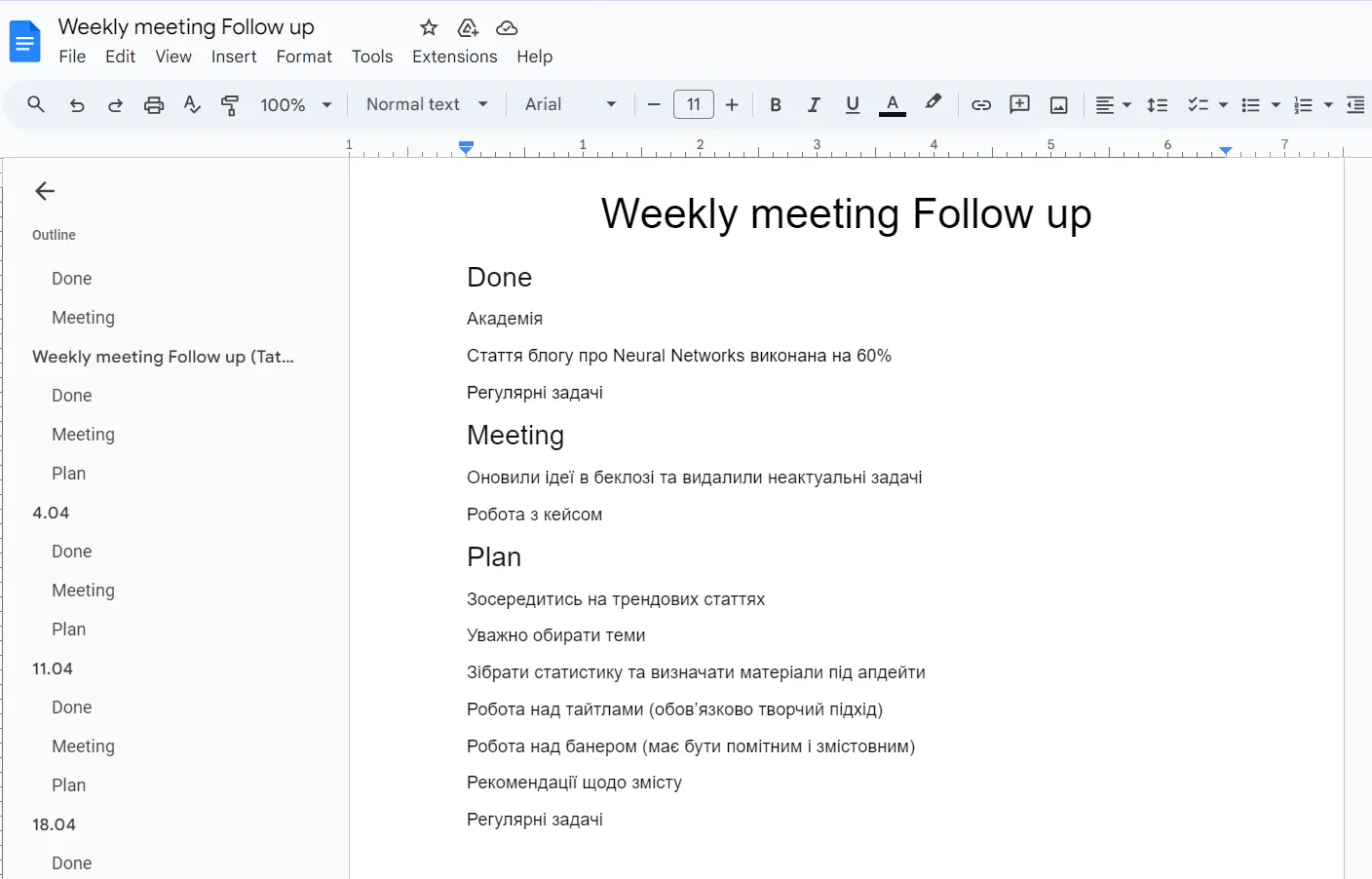Image resolution: width=1372 pixels, height=879 pixels.
Task: Open the highlight color picker
Action: click(933, 102)
